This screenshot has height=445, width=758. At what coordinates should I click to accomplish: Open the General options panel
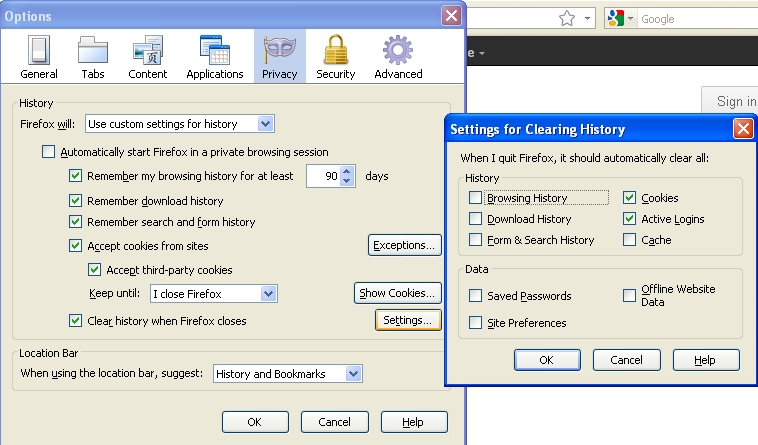pos(39,57)
